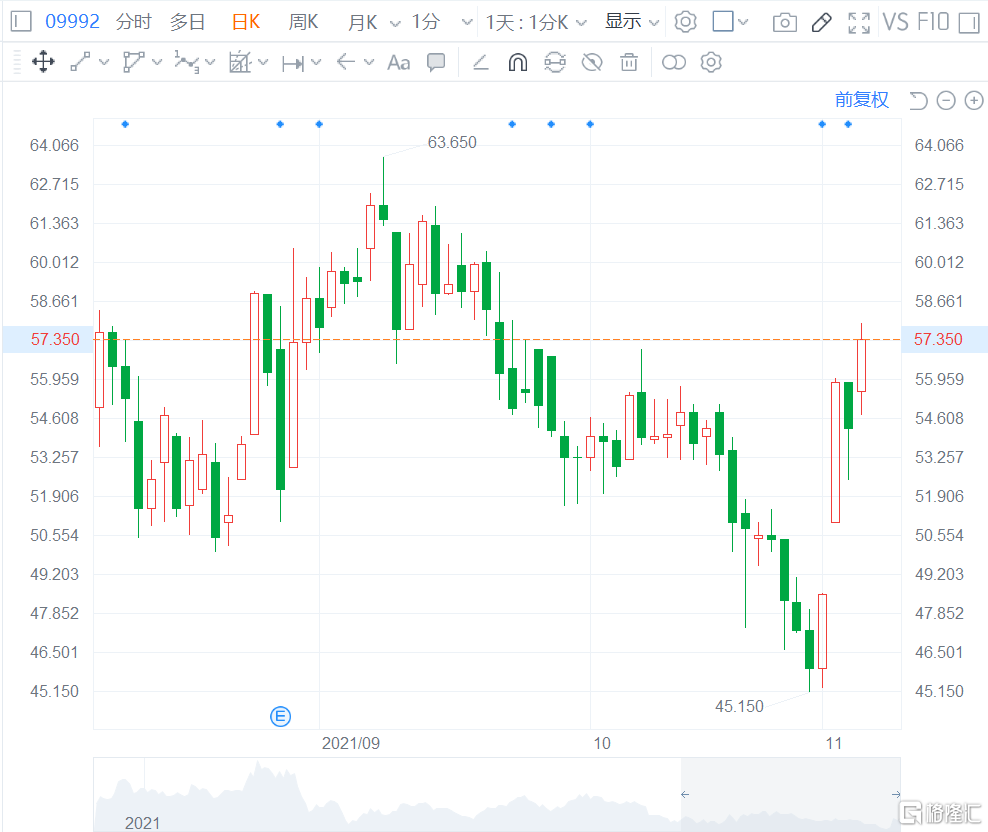The image size is (988, 832).
Task: Toggle hide drawings eye icon
Action: click(x=592, y=63)
